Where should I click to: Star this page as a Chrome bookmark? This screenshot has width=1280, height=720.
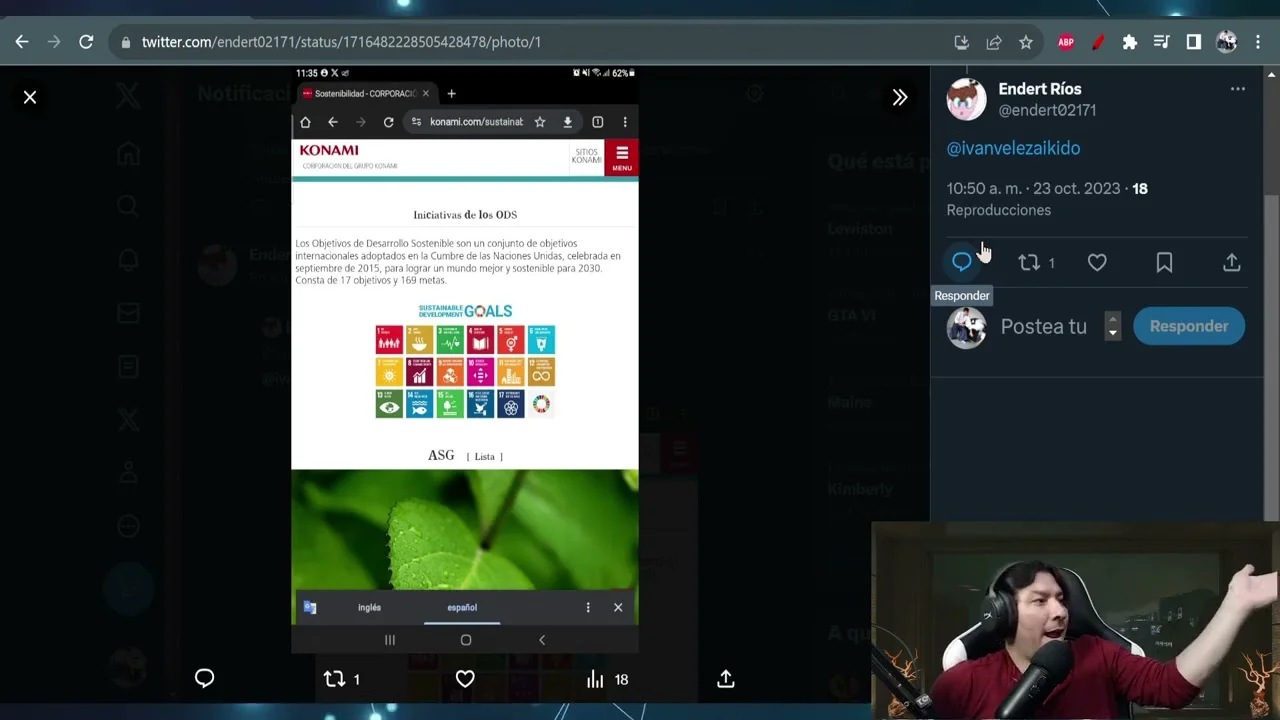tap(1025, 42)
